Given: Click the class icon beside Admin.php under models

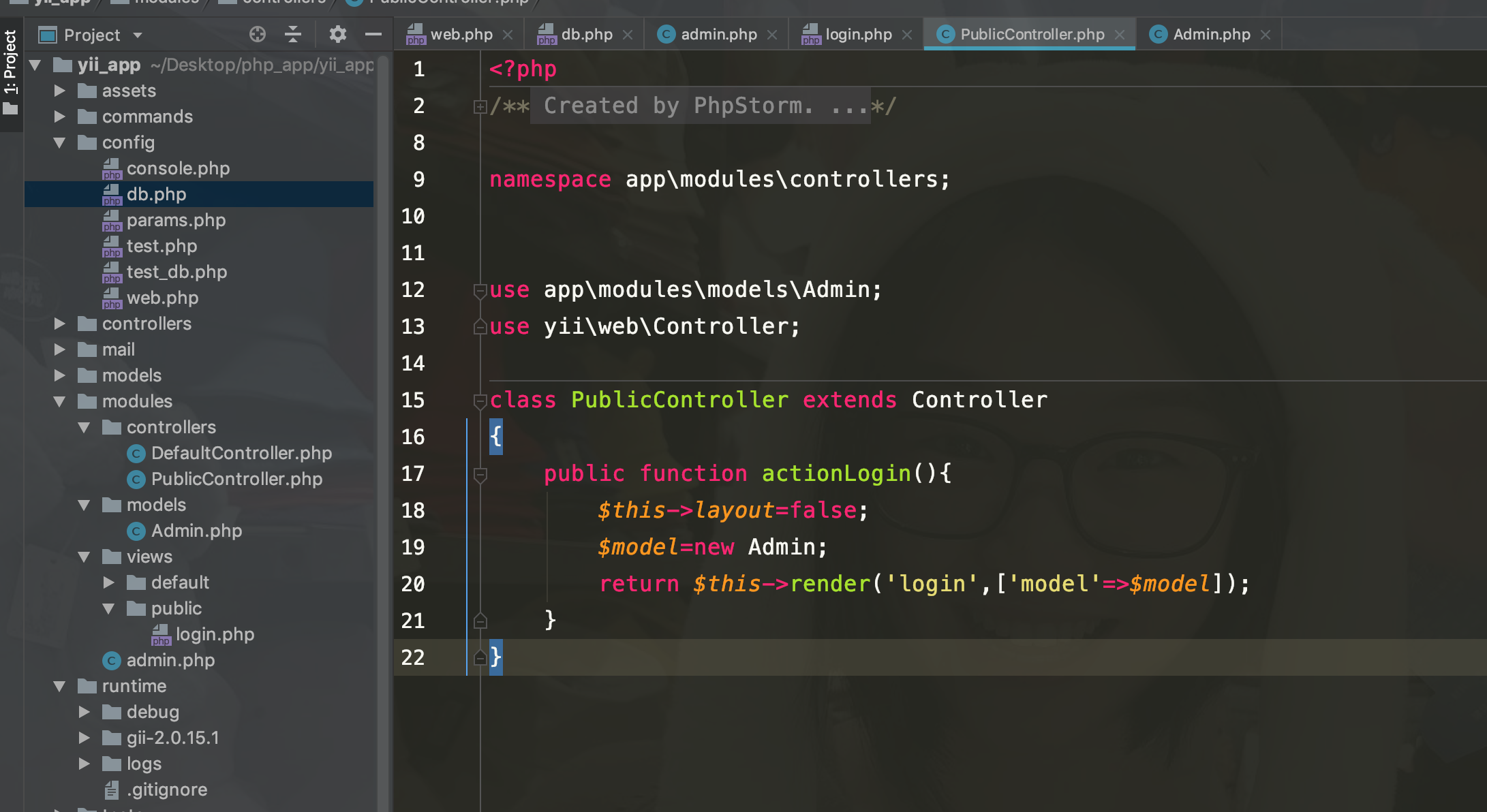Looking at the screenshot, I should 136,531.
